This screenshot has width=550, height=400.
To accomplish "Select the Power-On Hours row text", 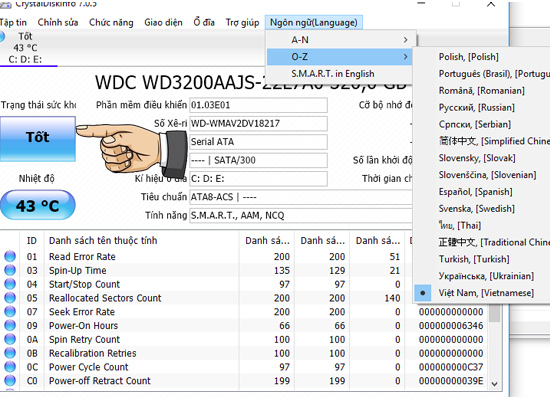I will tap(83, 326).
